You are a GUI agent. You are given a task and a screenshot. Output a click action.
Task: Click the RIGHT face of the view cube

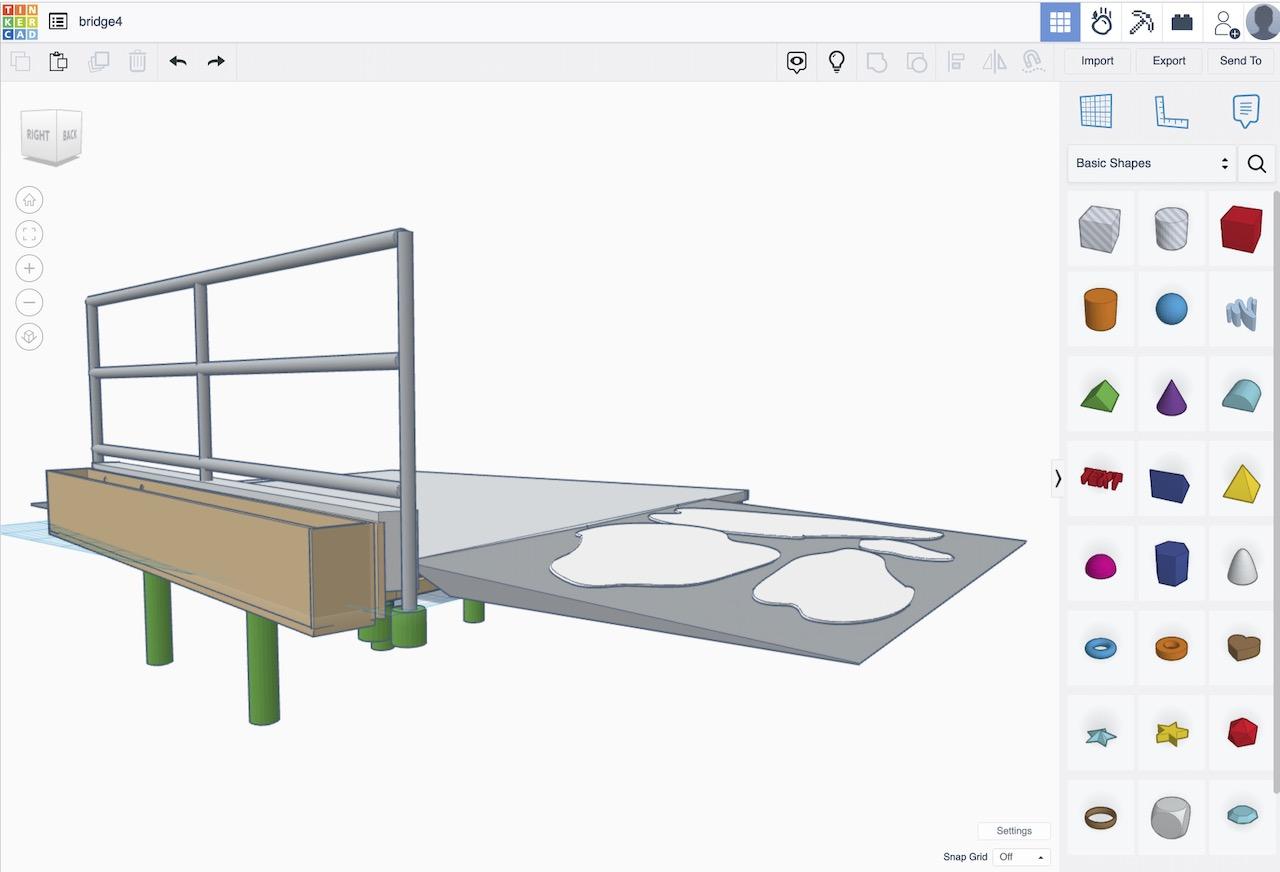38,134
